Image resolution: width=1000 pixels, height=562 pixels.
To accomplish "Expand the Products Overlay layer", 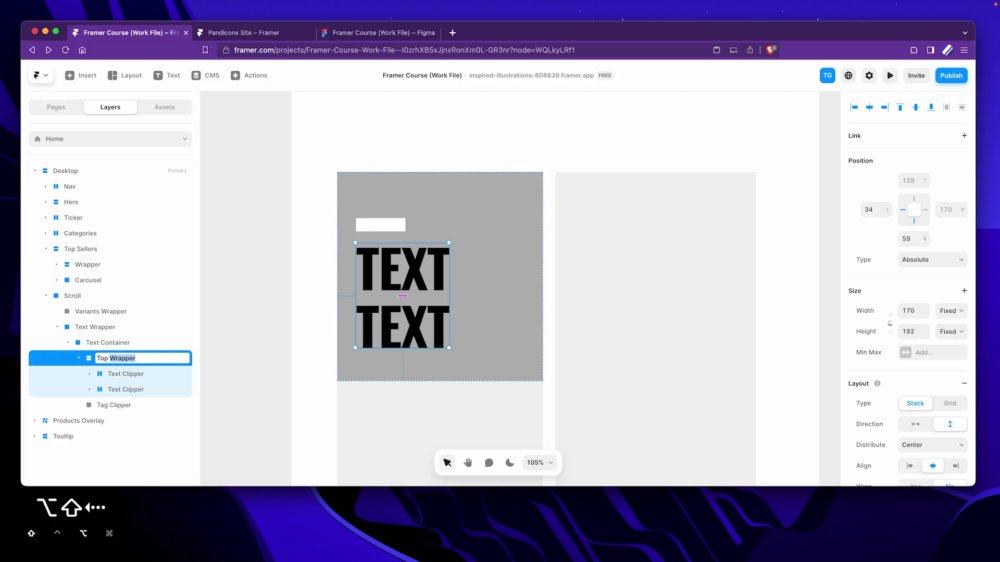I will pos(35,420).
